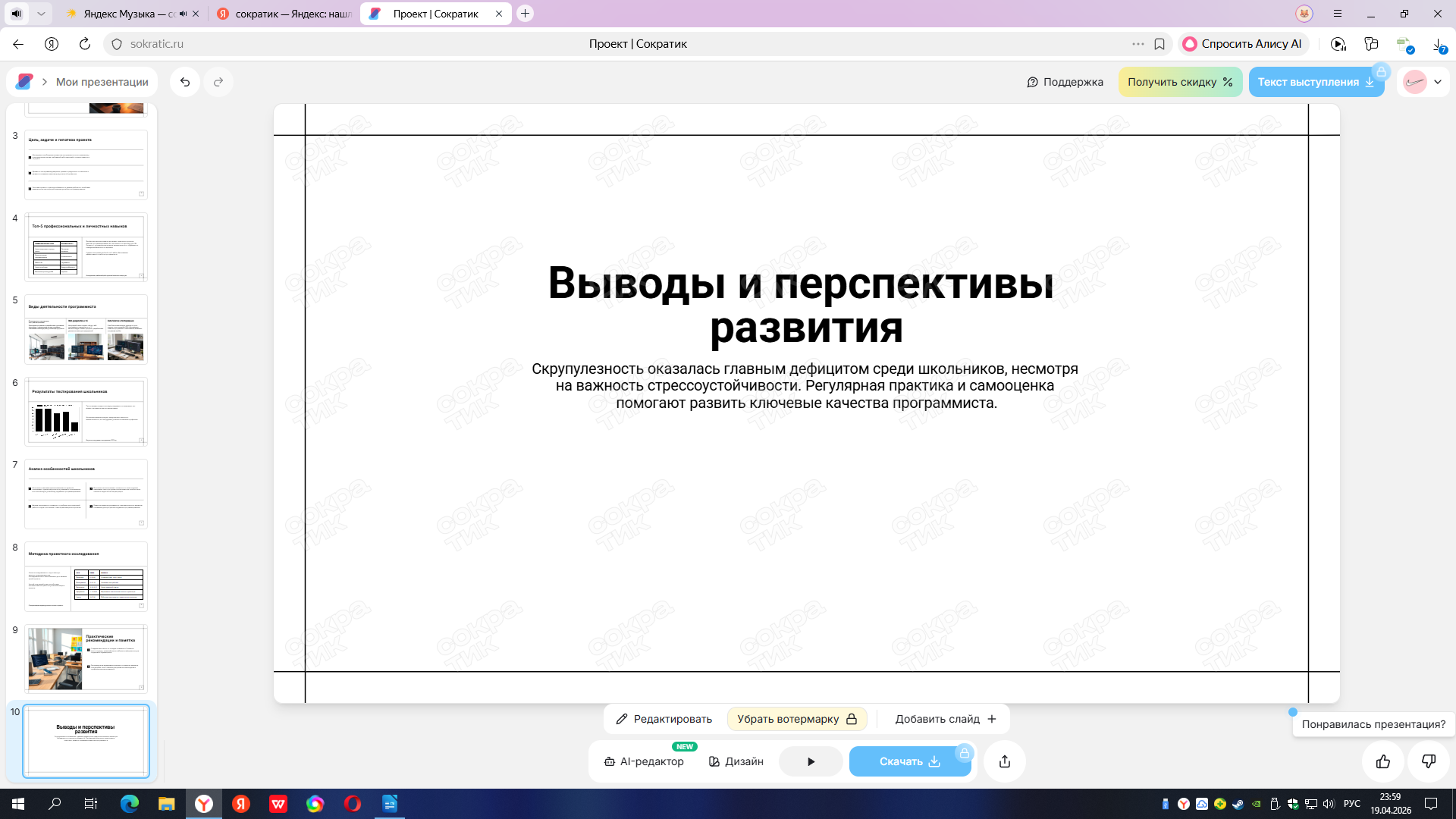Select slide 3 thumbnail
The width and height of the screenshot is (1456, 819).
pos(86,165)
